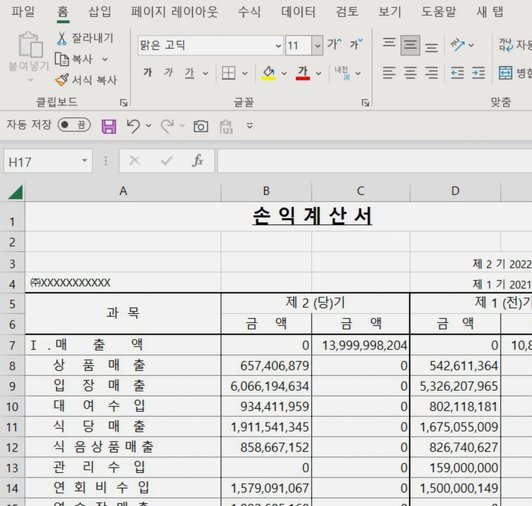The width and height of the screenshot is (532, 506).
Task: Open fill color dropdown arrow
Action: 284,73
